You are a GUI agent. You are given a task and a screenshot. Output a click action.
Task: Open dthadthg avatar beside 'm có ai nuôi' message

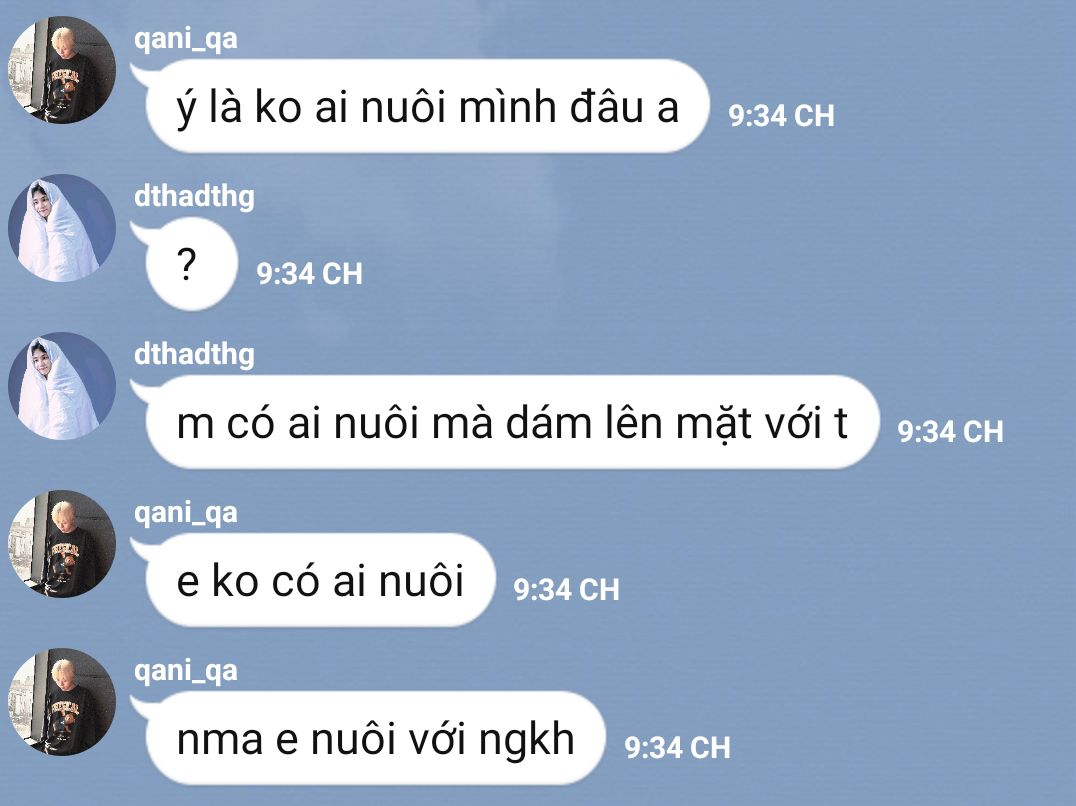tap(62, 386)
